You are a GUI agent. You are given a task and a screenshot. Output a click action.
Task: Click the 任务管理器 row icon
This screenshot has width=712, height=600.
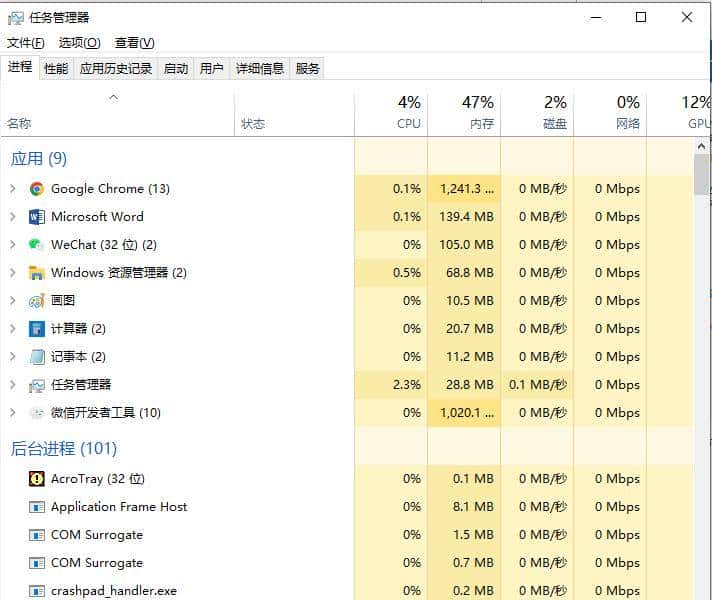(37, 385)
